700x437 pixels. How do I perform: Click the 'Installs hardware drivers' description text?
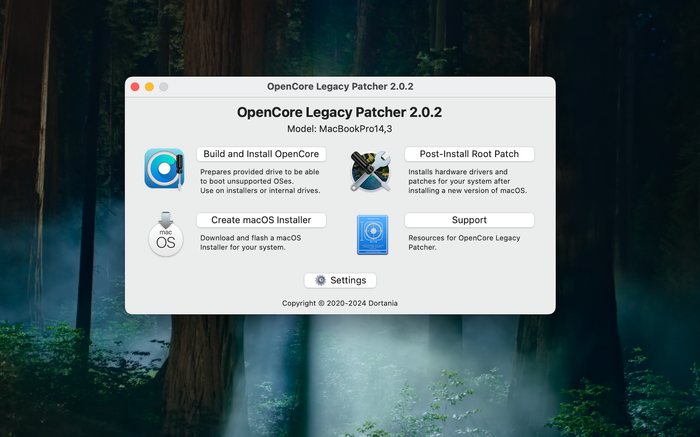coord(467,181)
